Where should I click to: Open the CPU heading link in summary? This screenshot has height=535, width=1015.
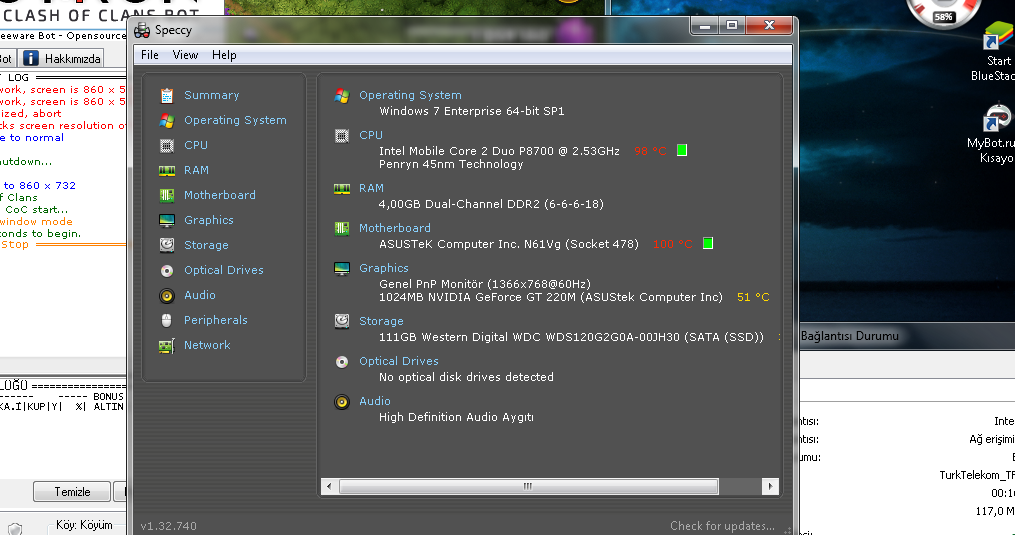(371, 135)
